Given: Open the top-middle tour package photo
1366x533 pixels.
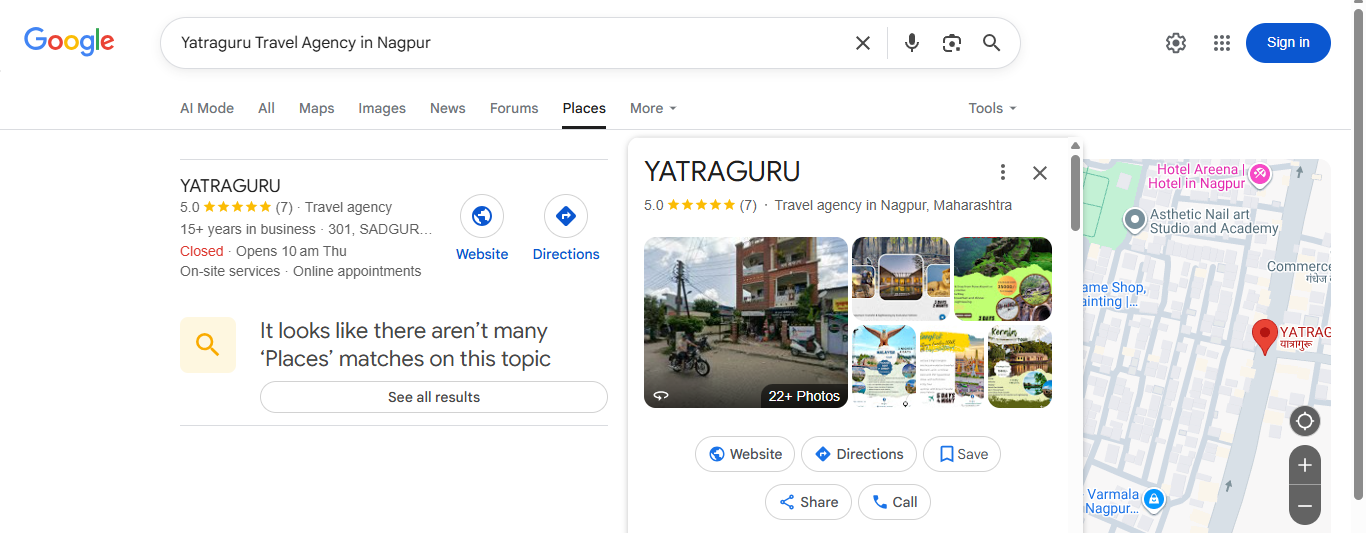Looking at the screenshot, I should click(900, 279).
